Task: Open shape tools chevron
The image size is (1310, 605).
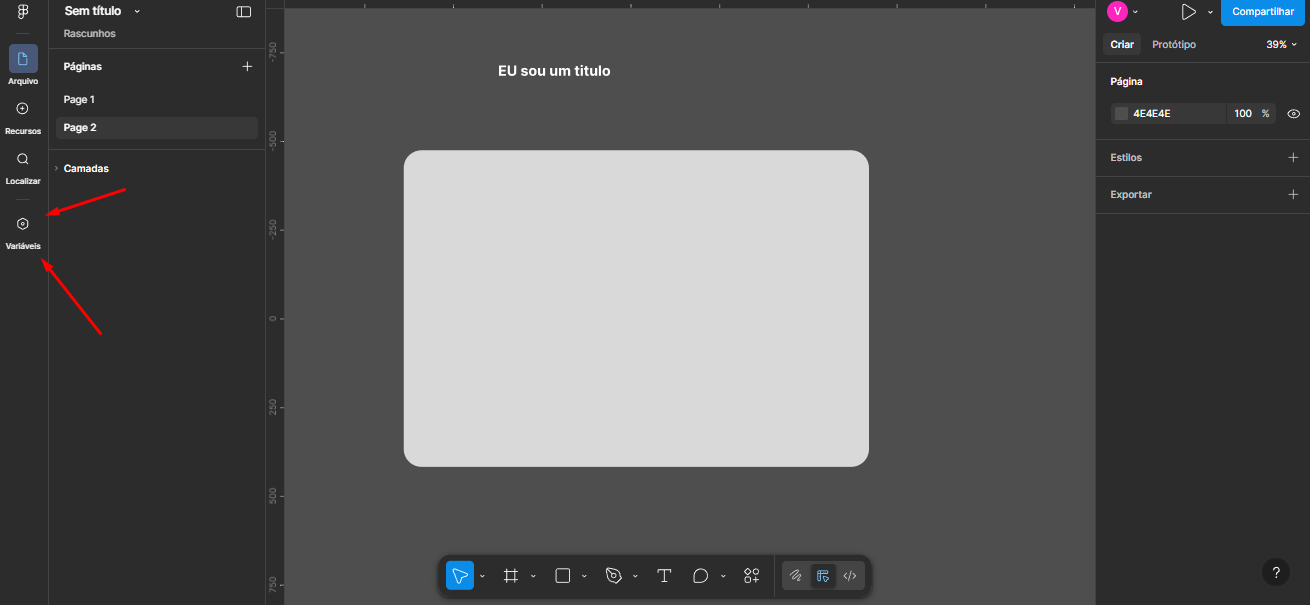Action: [x=584, y=577]
